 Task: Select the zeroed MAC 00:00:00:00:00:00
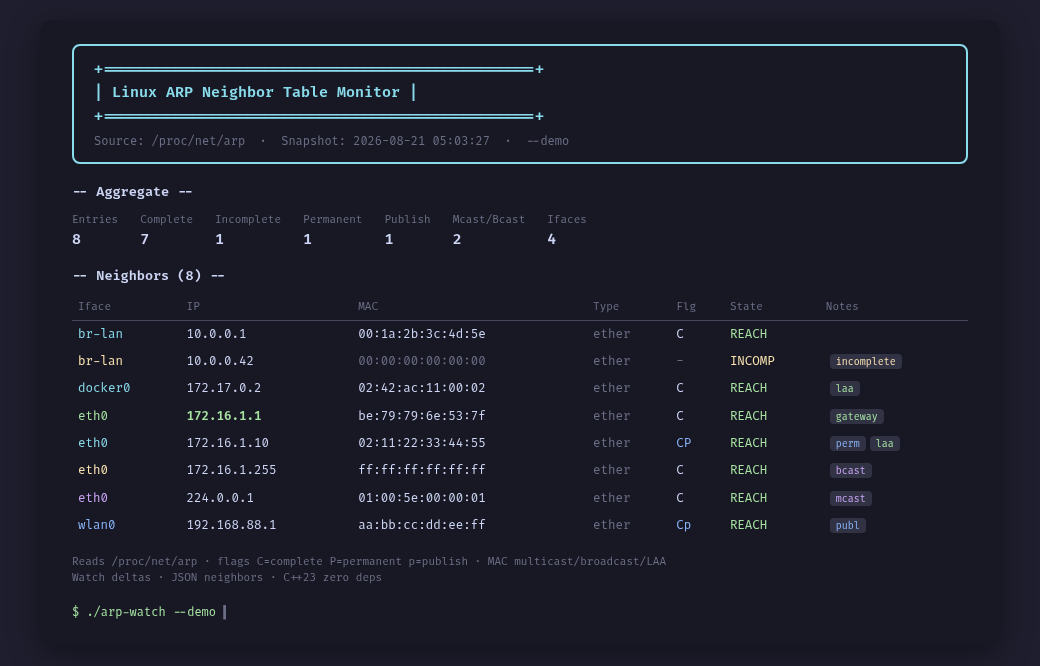tap(422, 361)
